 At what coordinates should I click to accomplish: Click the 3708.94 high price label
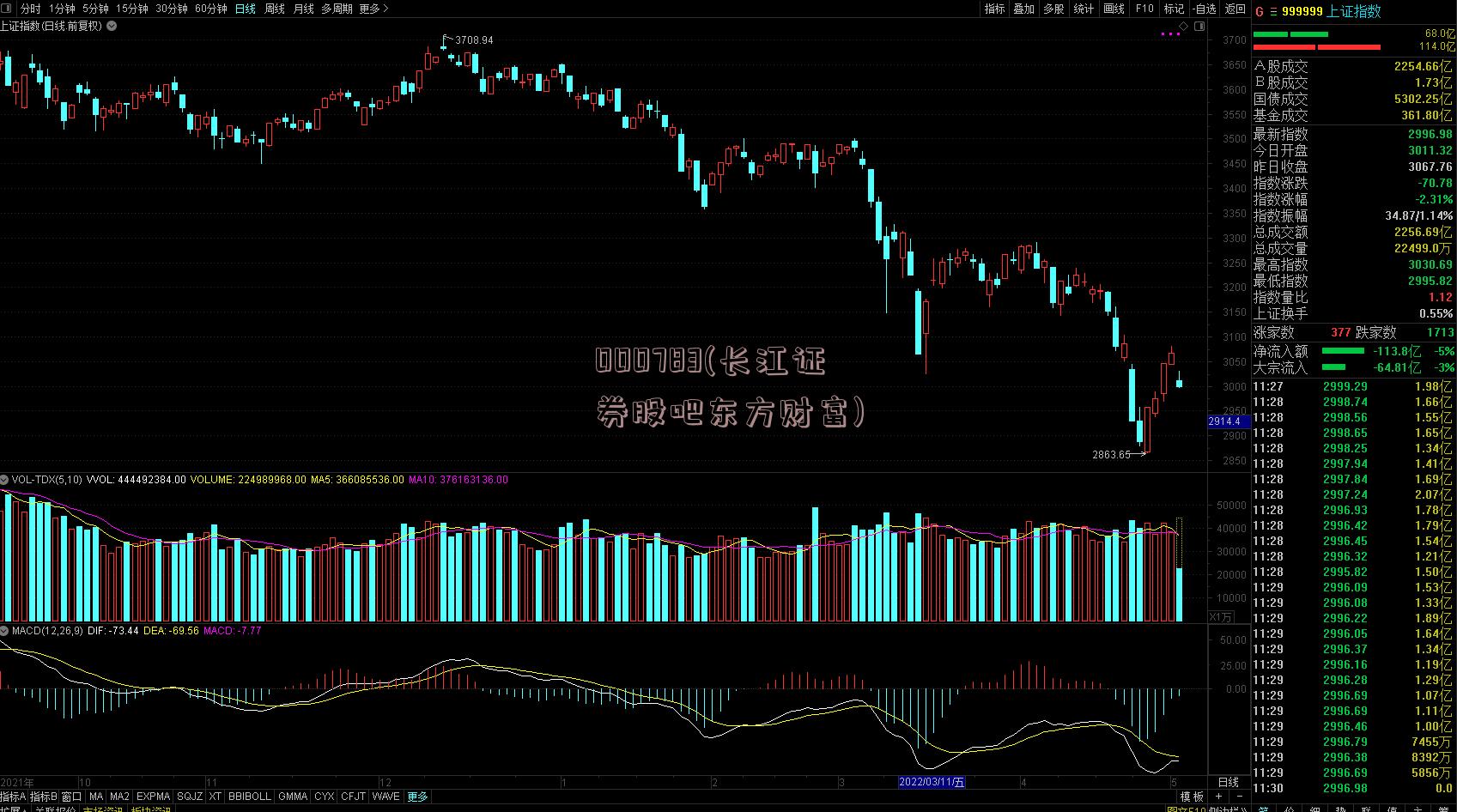click(x=474, y=40)
